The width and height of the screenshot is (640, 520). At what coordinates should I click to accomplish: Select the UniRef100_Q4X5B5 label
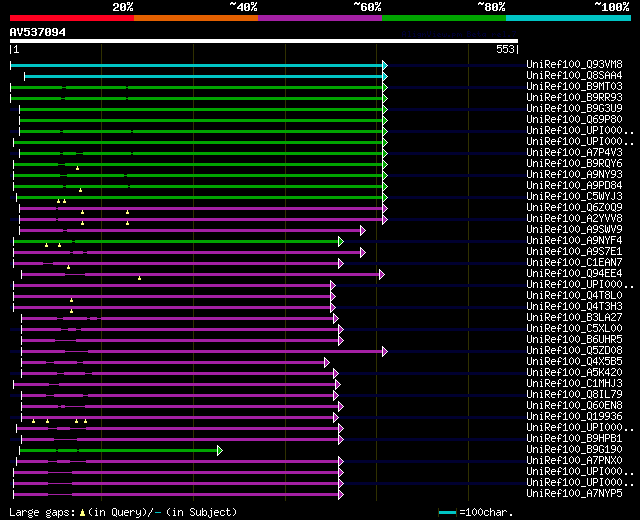tap(574, 362)
